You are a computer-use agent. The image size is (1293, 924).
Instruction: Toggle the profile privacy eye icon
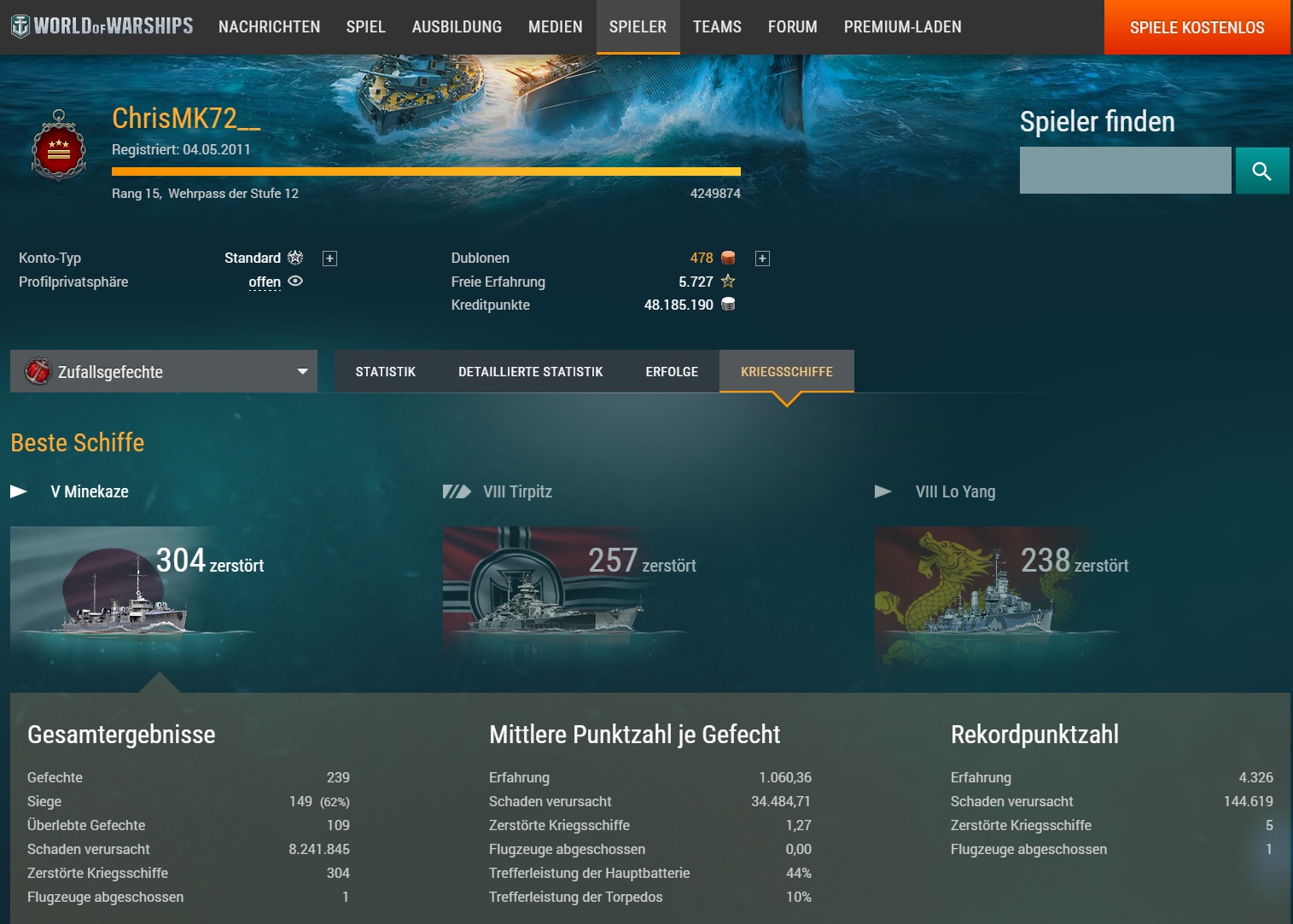(x=295, y=281)
